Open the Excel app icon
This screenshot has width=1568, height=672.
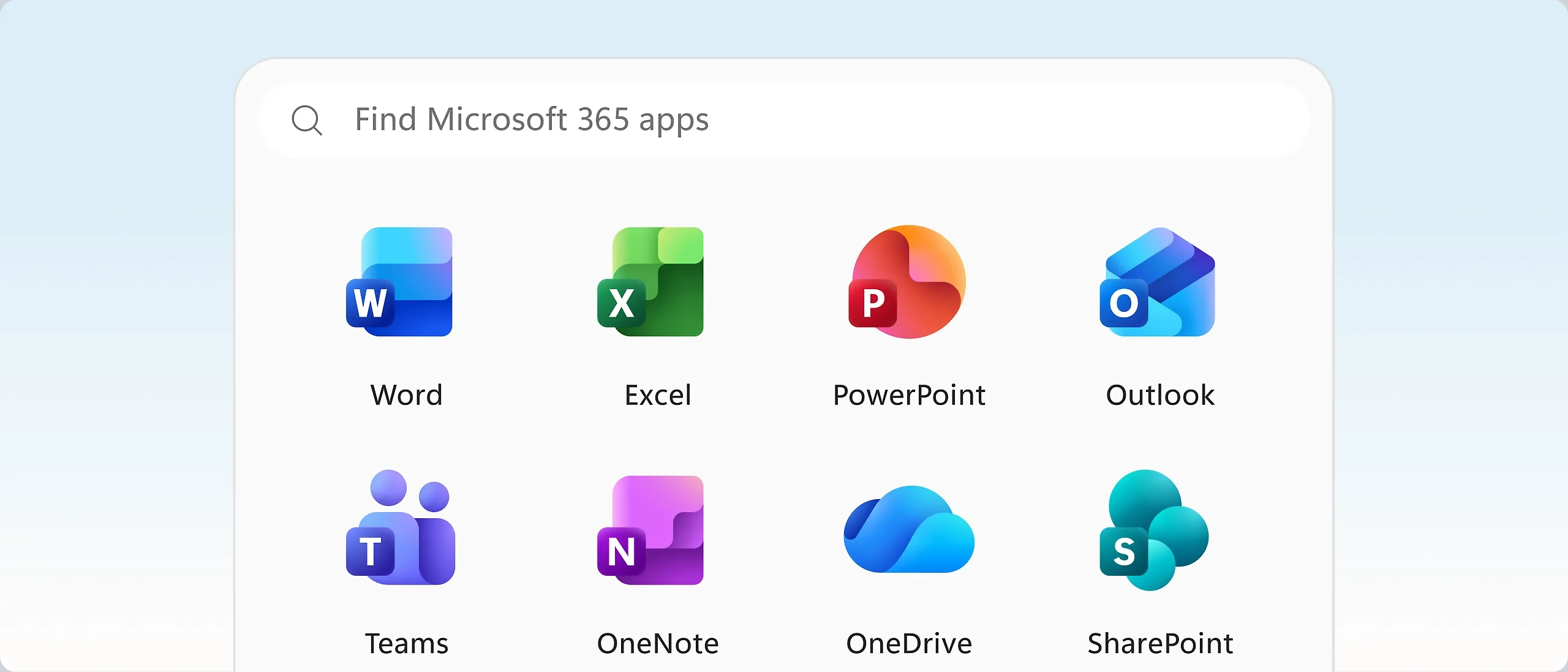click(650, 282)
